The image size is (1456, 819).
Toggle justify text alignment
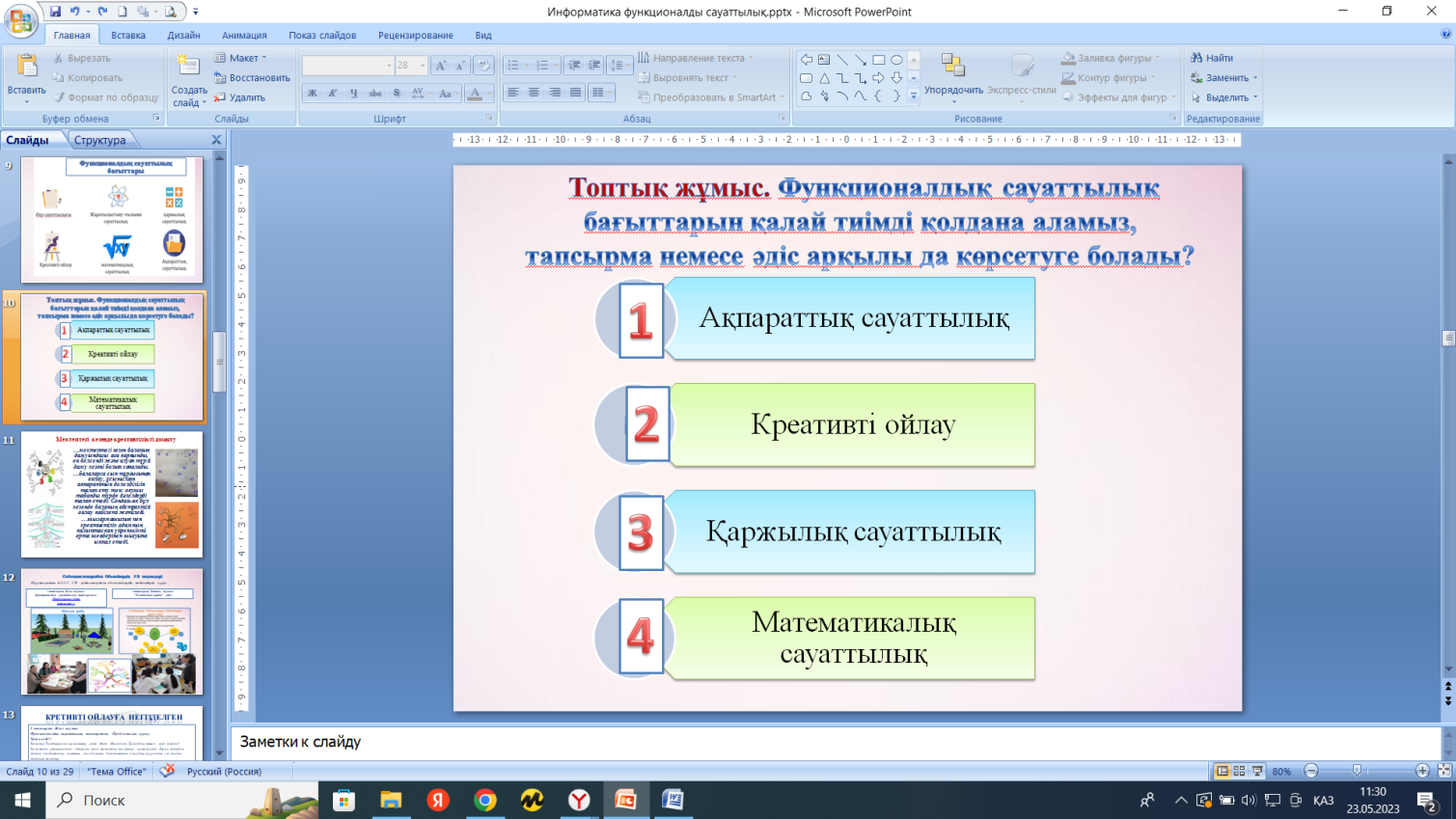576,93
